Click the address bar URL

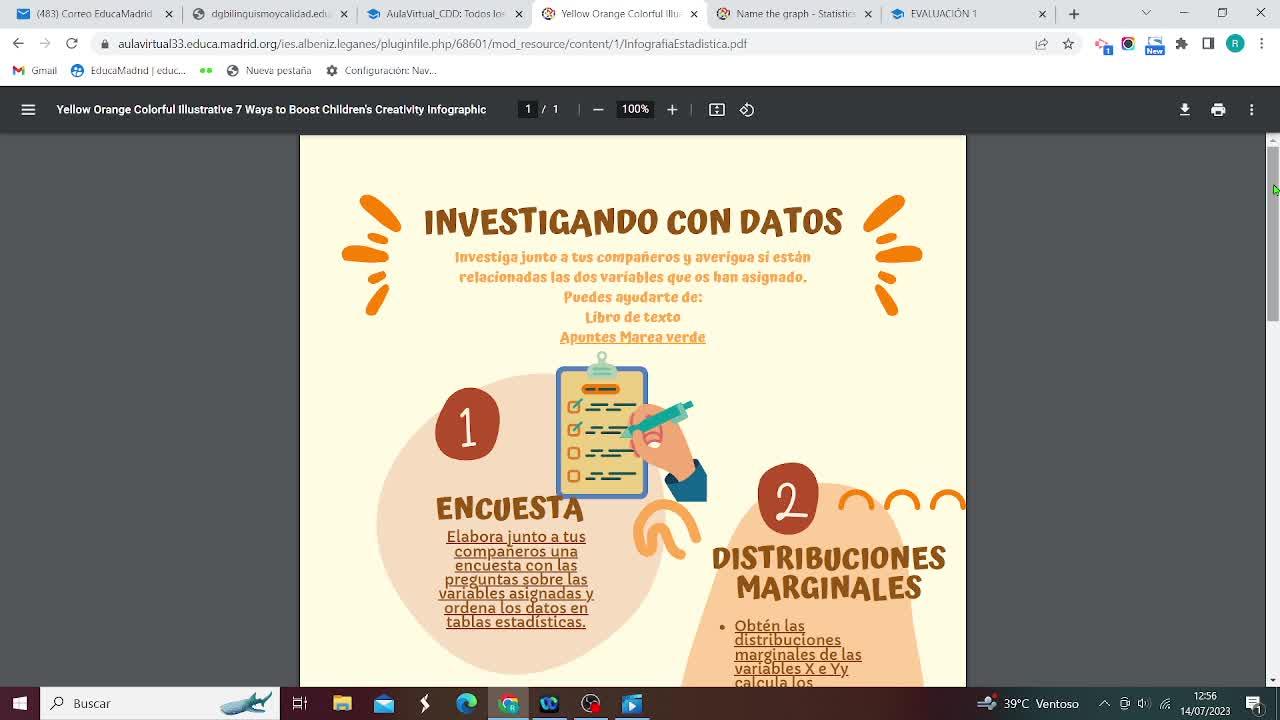coord(432,44)
